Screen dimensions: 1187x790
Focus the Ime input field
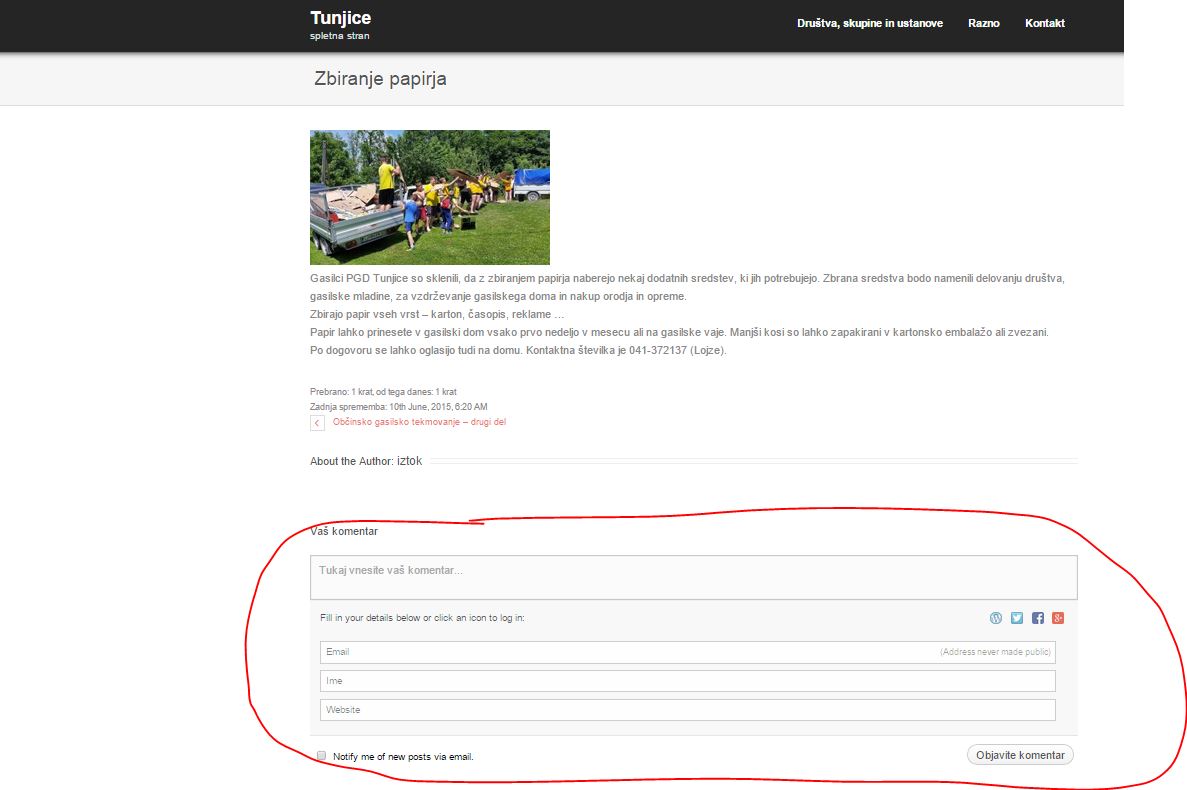pyautogui.click(x=687, y=681)
